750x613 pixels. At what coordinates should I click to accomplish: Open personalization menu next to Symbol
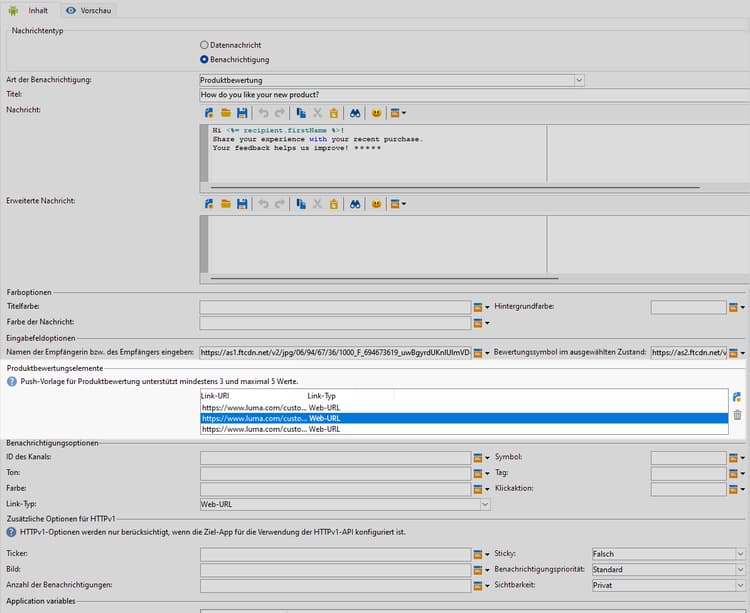click(737, 458)
